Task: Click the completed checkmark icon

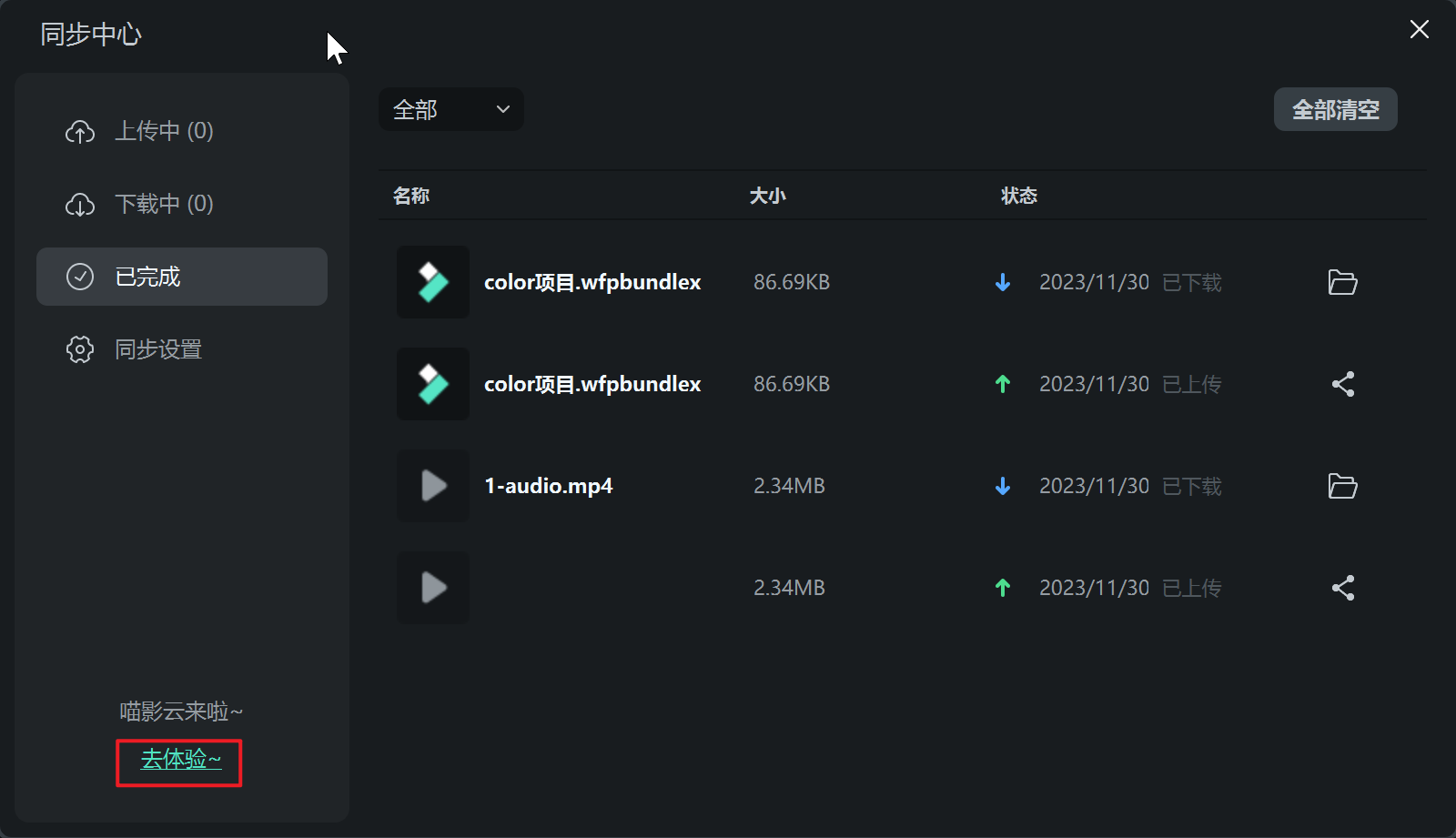Action: pyautogui.click(x=80, y=277)
